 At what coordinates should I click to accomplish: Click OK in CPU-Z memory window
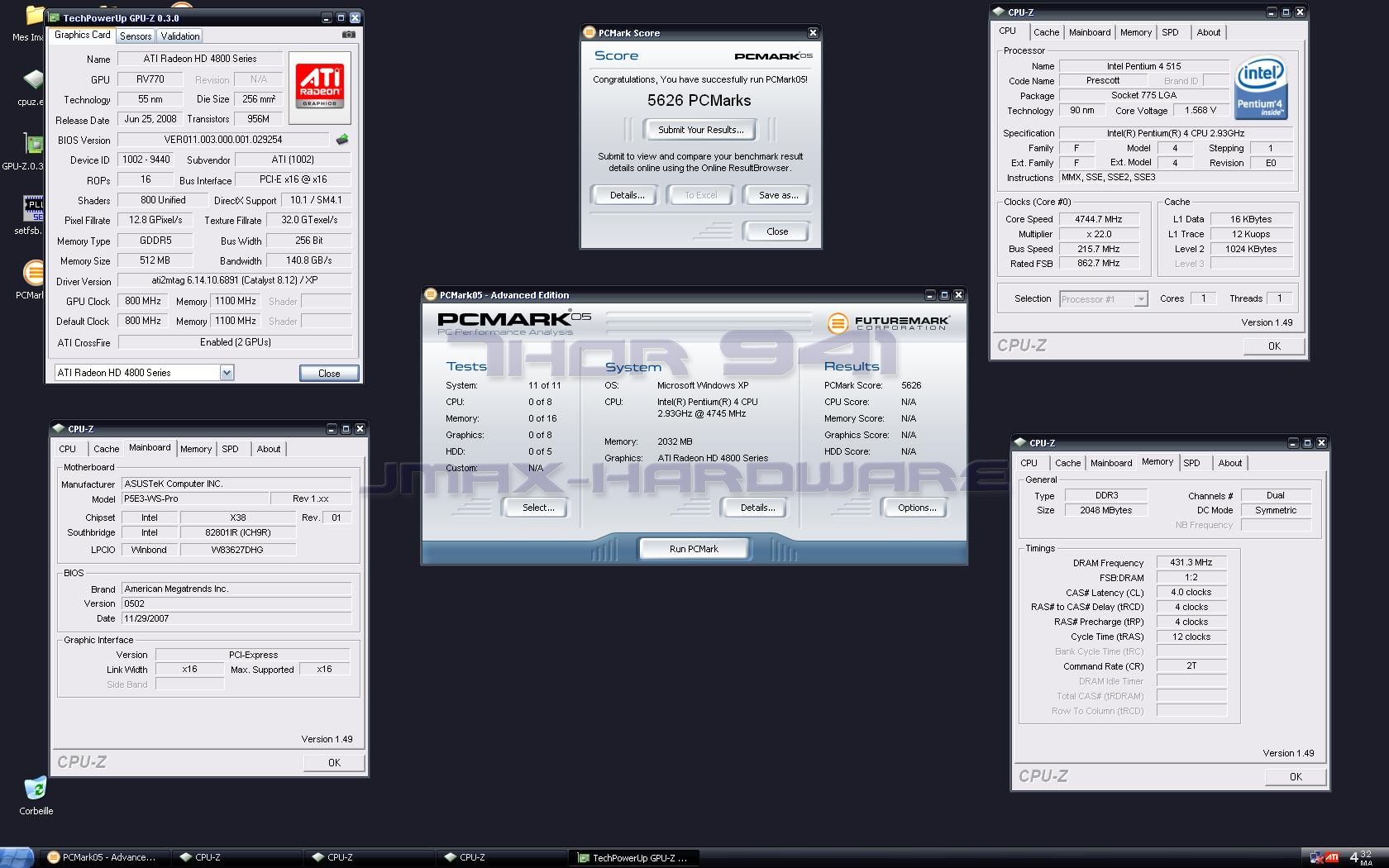coord(1296,777)
